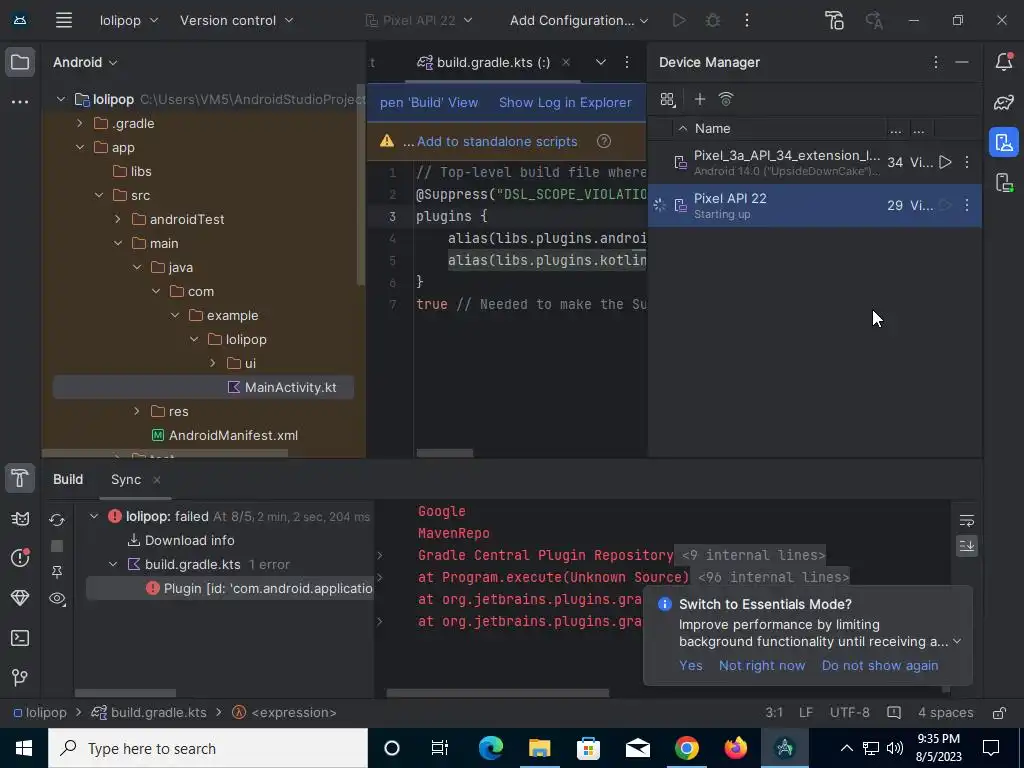Click Do not show again link
Viewport: 1024px width, 768px height.
pyautogui.click(x=880, y=665)
